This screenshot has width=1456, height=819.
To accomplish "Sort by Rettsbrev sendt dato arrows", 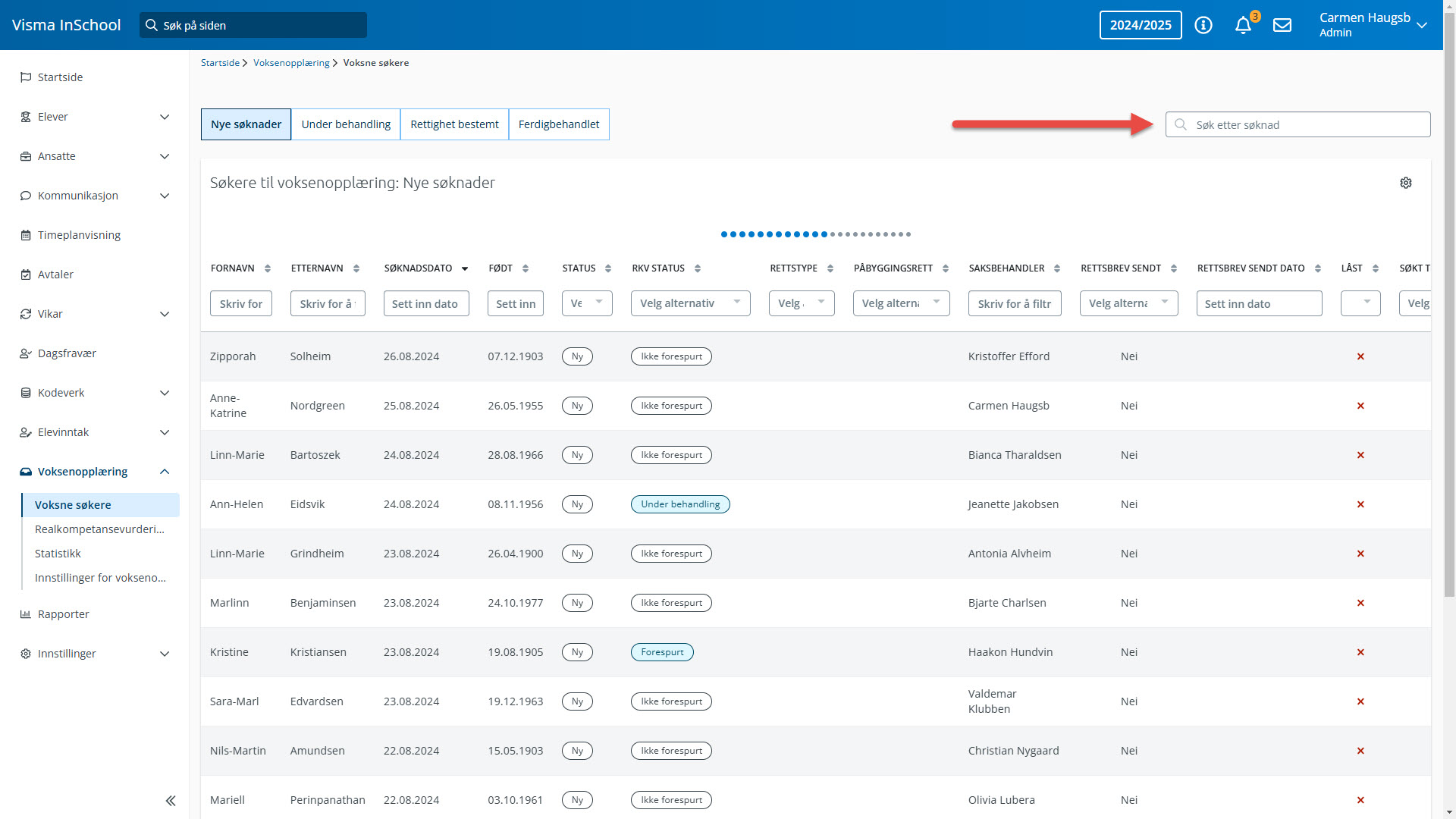I will (1318, 268).
